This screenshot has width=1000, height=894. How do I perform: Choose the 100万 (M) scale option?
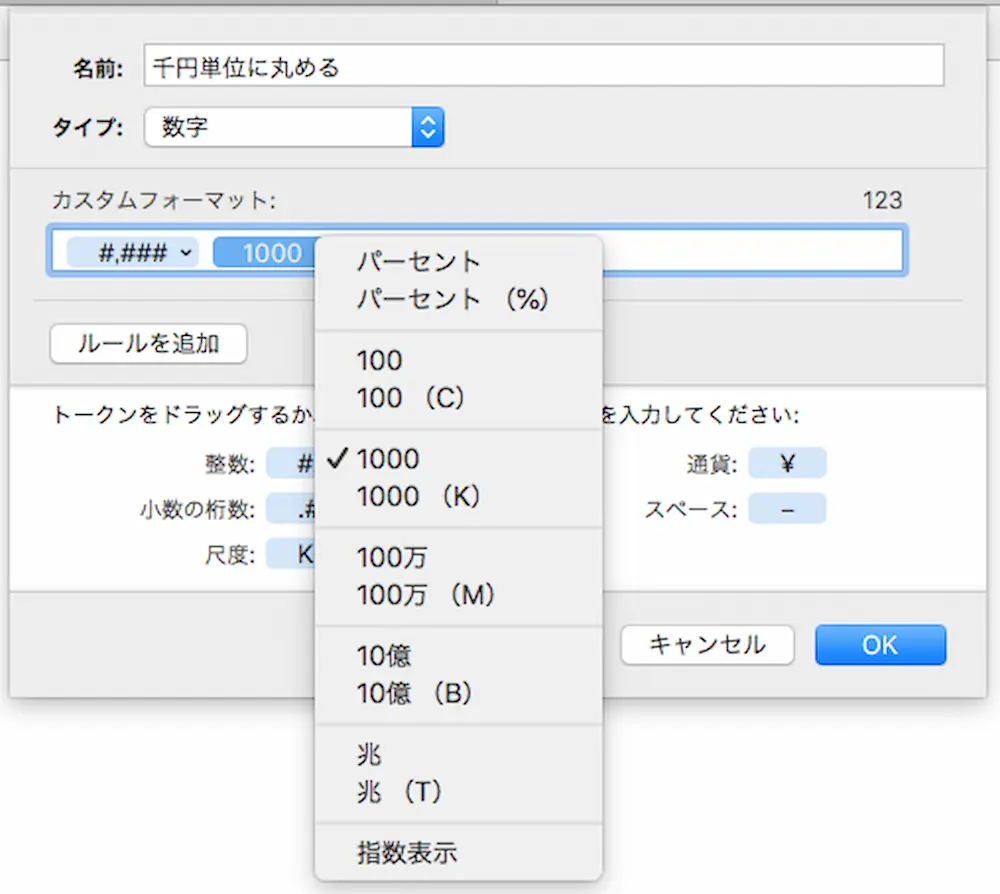(426, 595)
